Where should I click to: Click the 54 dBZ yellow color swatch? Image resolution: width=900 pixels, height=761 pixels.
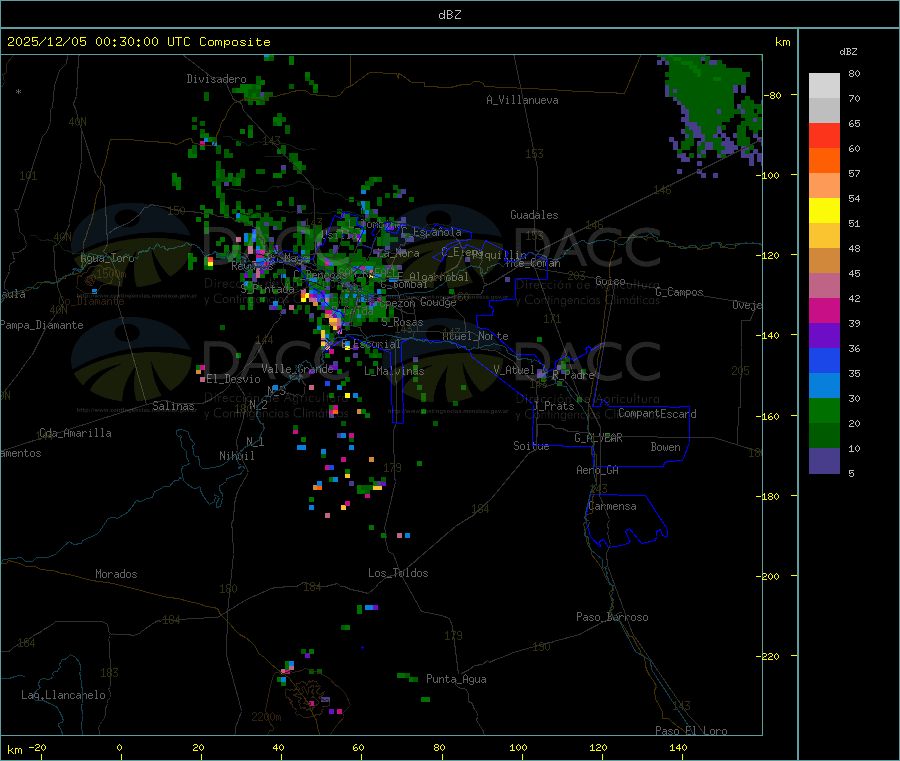[824, 211]
